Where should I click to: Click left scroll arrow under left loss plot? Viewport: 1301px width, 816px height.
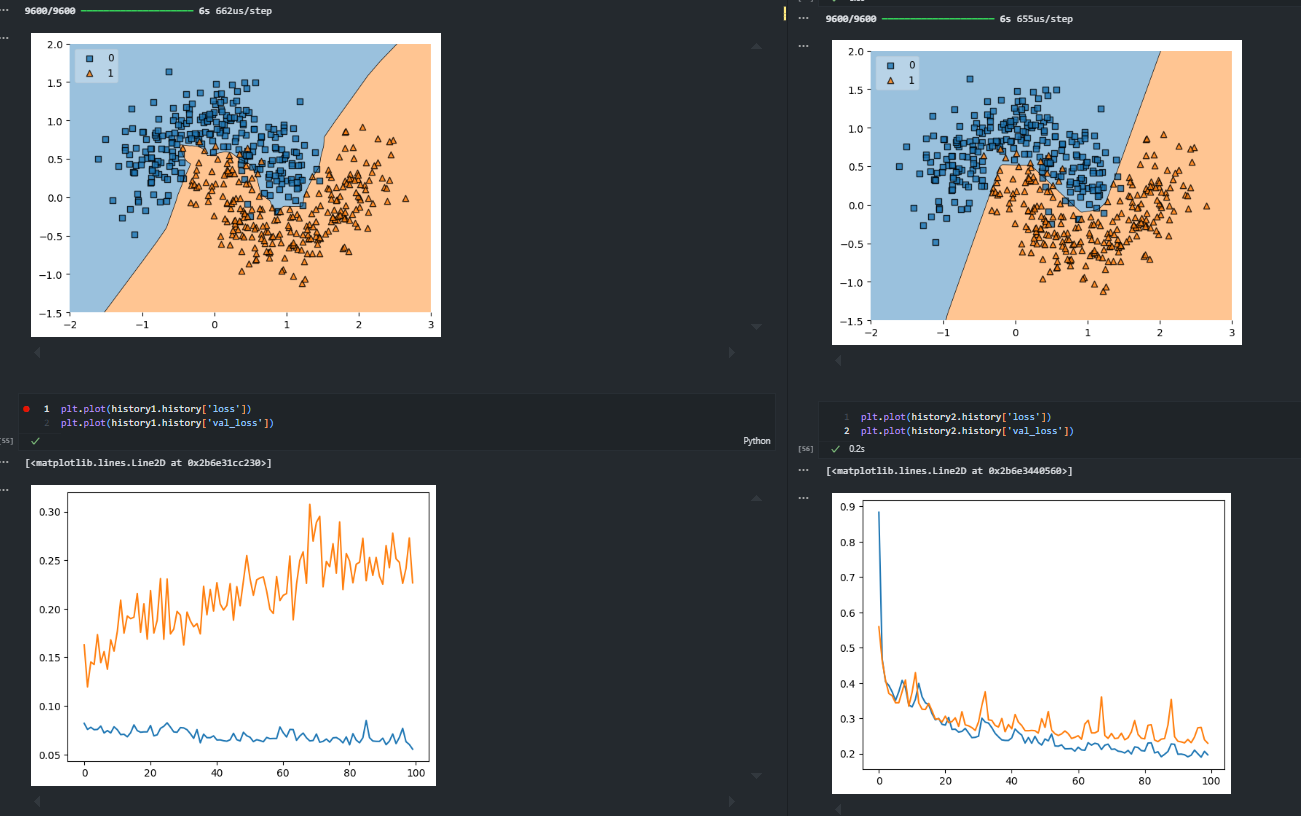click(x=38, y=802)
